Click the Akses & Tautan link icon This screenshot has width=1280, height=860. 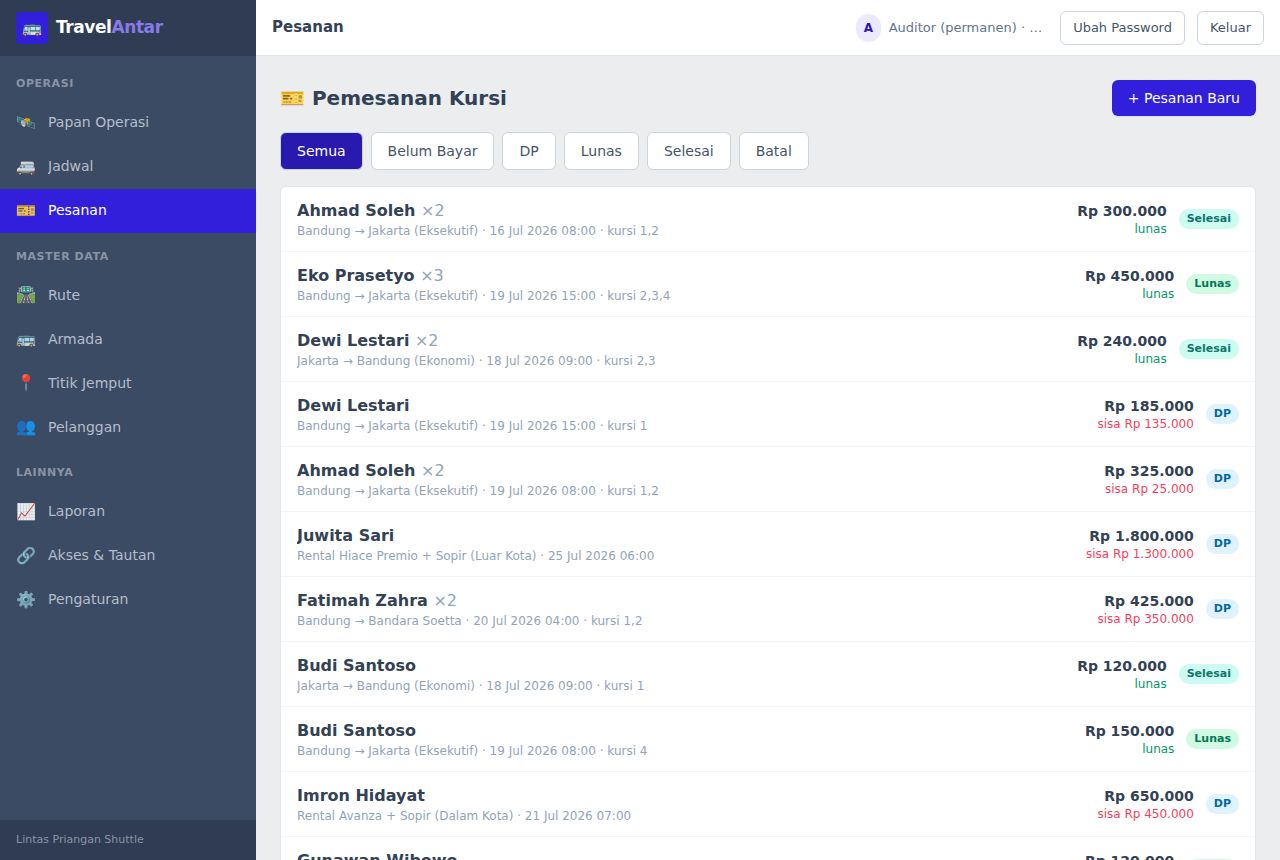[x=26, y=555]
